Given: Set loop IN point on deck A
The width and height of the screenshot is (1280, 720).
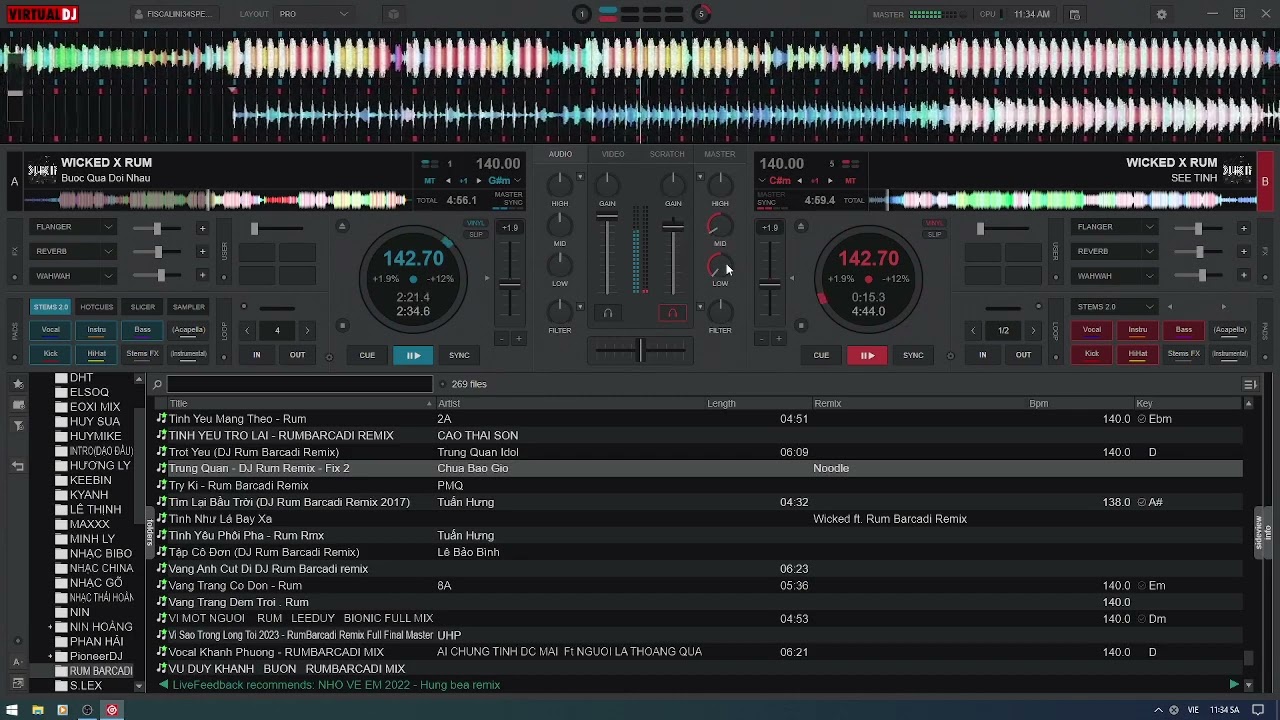Looking at the screenshot, I should point(256,355).
